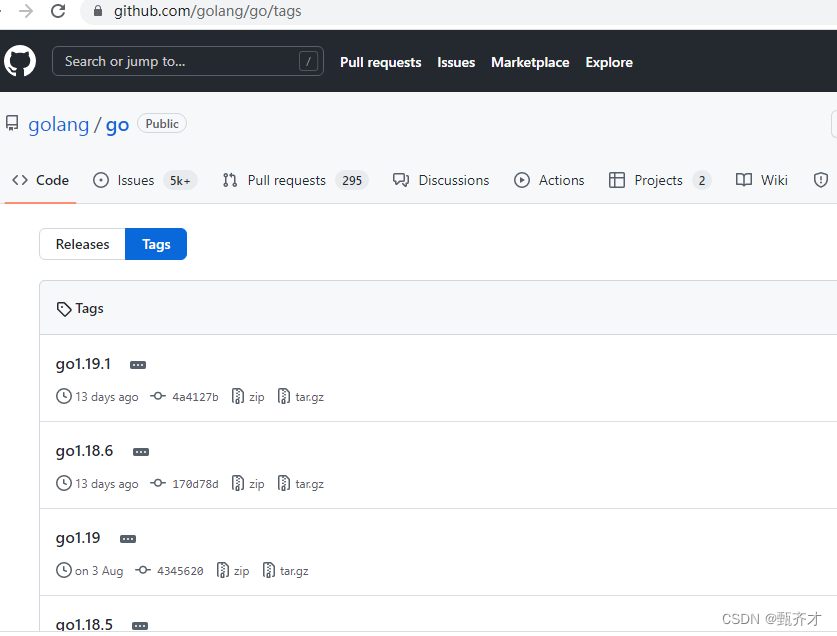
Task: Select the Tags button
Action: coord(156,244)
